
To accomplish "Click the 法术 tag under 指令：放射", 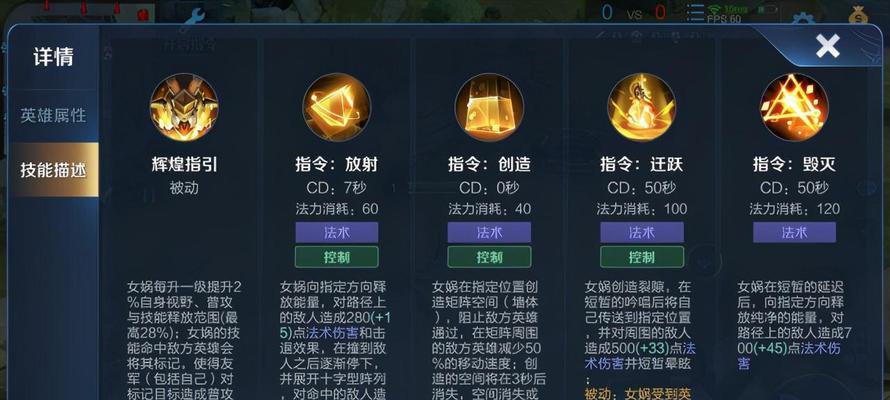I will (337, 232).
